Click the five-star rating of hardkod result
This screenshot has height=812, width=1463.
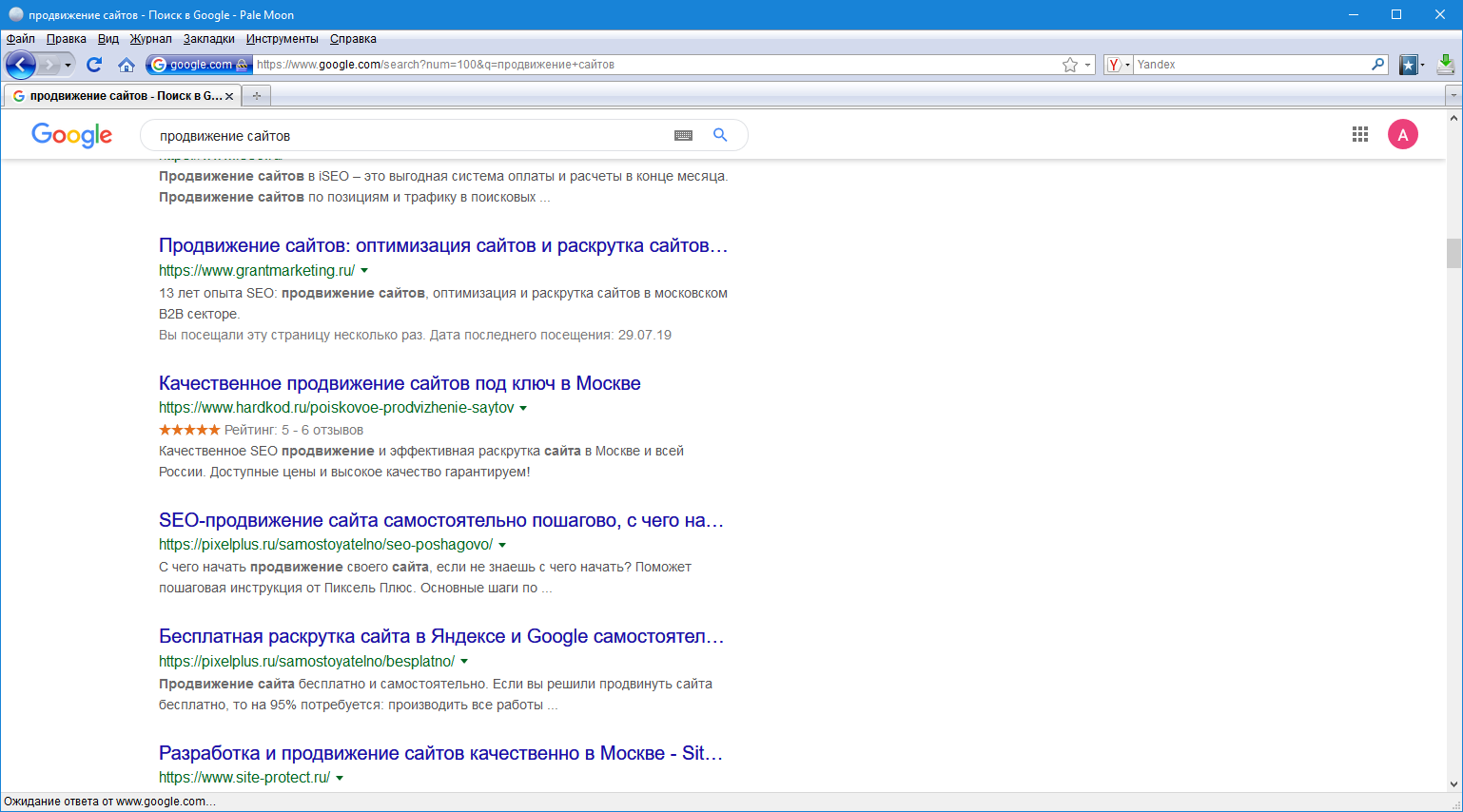[x=189, y=430]
